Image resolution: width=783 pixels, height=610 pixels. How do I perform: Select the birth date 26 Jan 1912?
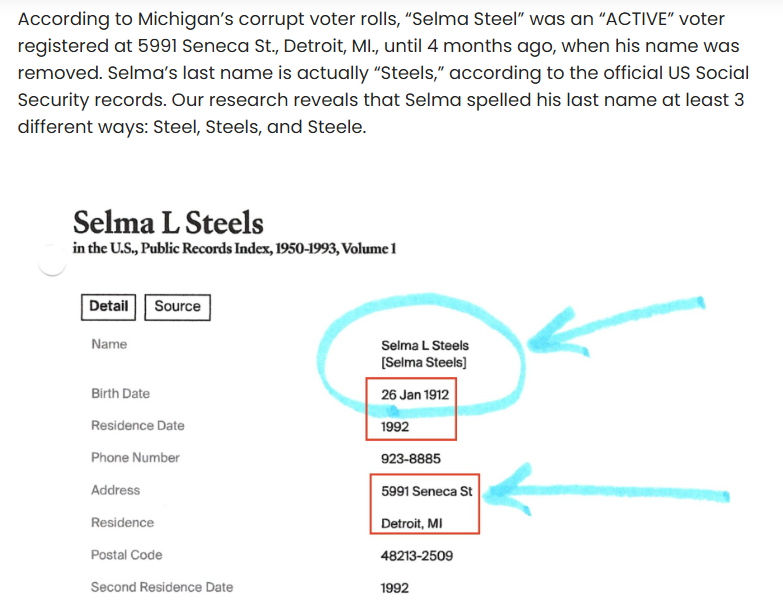tap(415, 395)
